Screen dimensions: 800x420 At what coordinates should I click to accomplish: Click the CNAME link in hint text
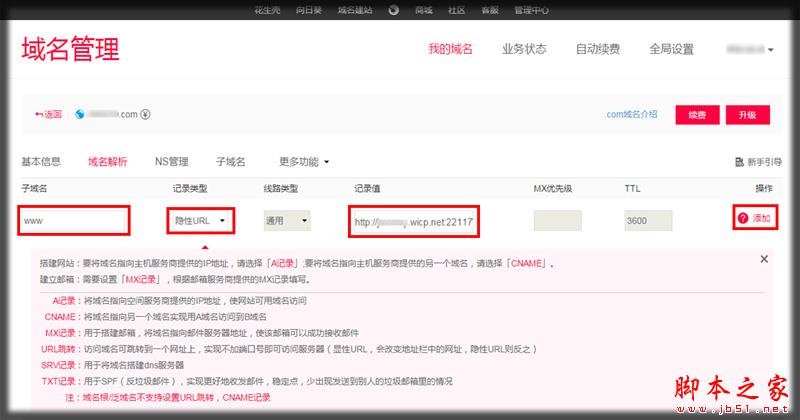[526, 263]
